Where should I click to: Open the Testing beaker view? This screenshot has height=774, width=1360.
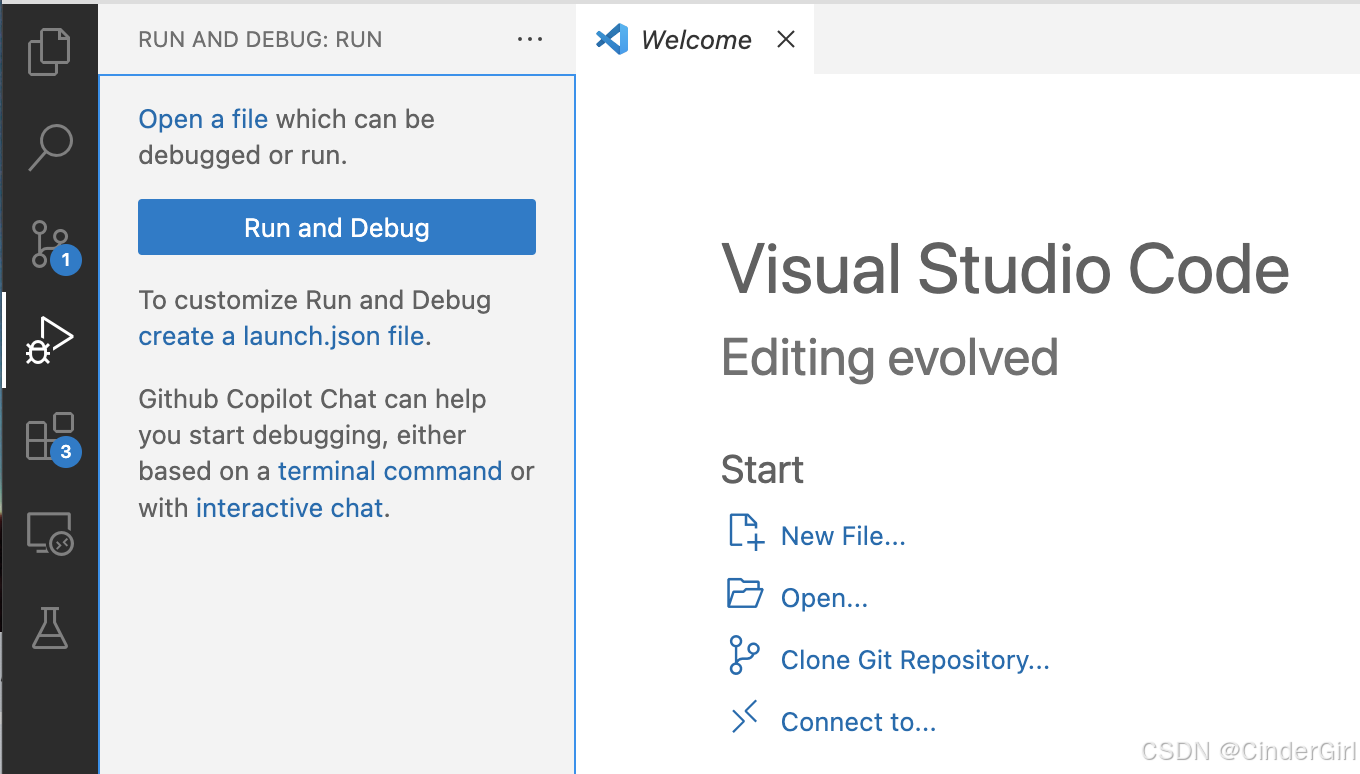(49, 628)
